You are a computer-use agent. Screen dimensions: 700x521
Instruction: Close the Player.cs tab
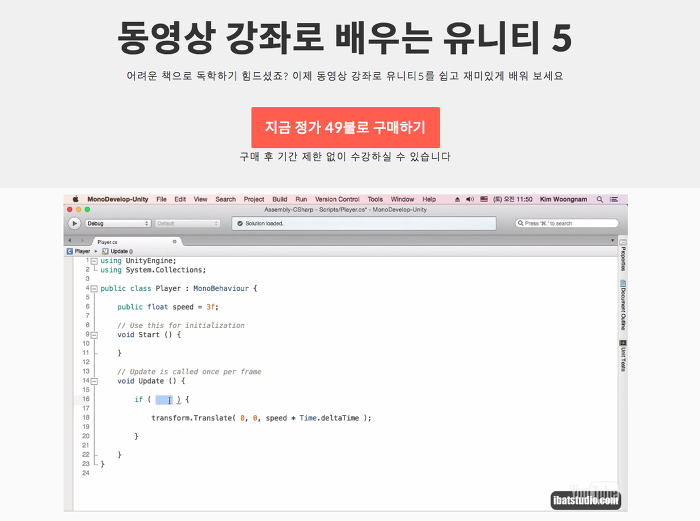175,242
